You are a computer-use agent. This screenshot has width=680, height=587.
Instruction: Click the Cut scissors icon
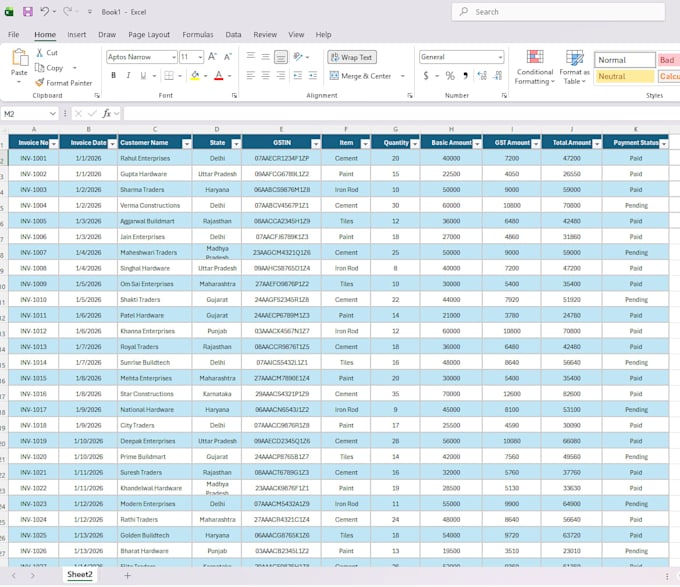click(x=39, y=53)
